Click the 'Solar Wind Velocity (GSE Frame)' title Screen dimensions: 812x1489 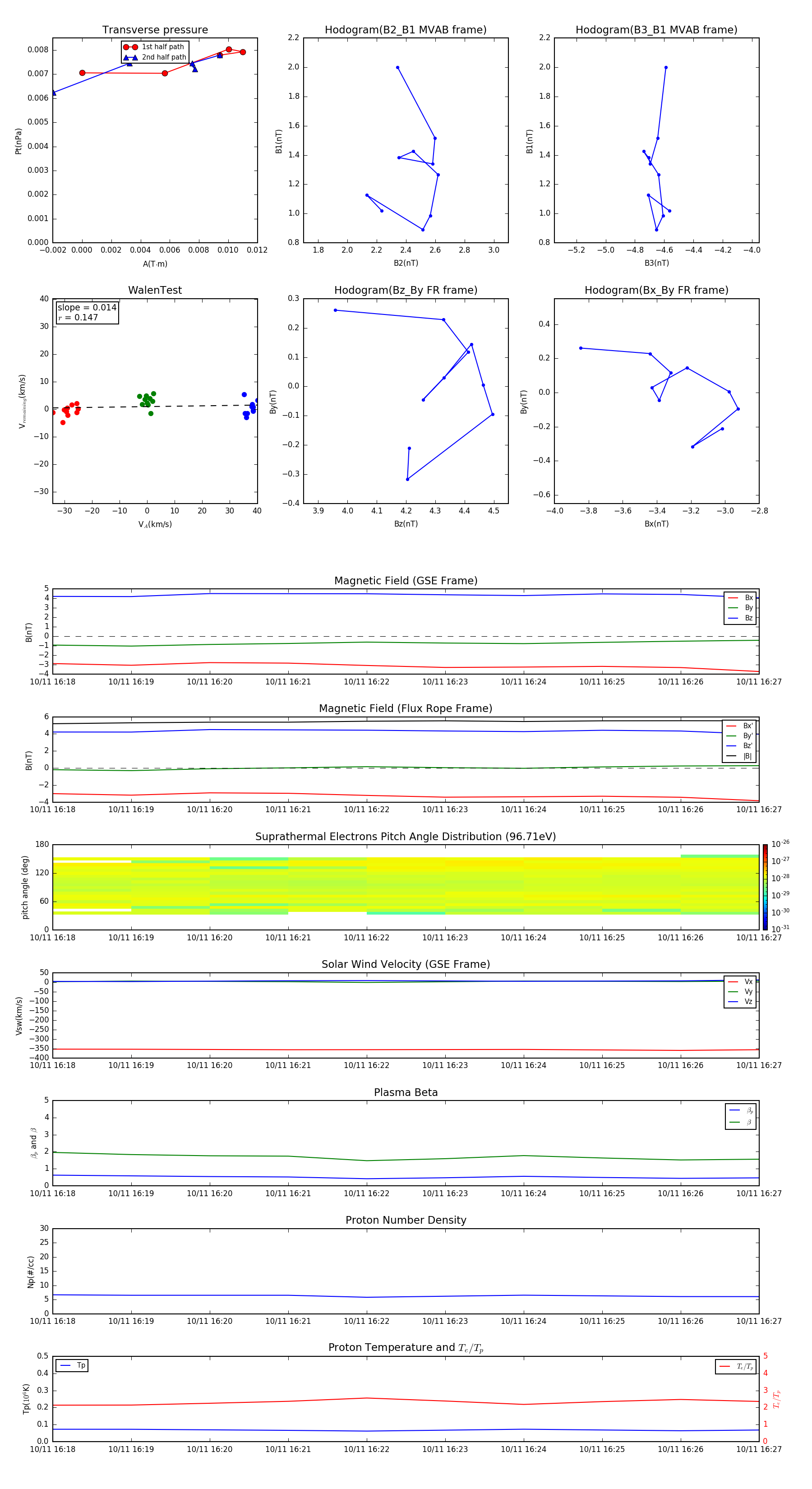point(406,964)
